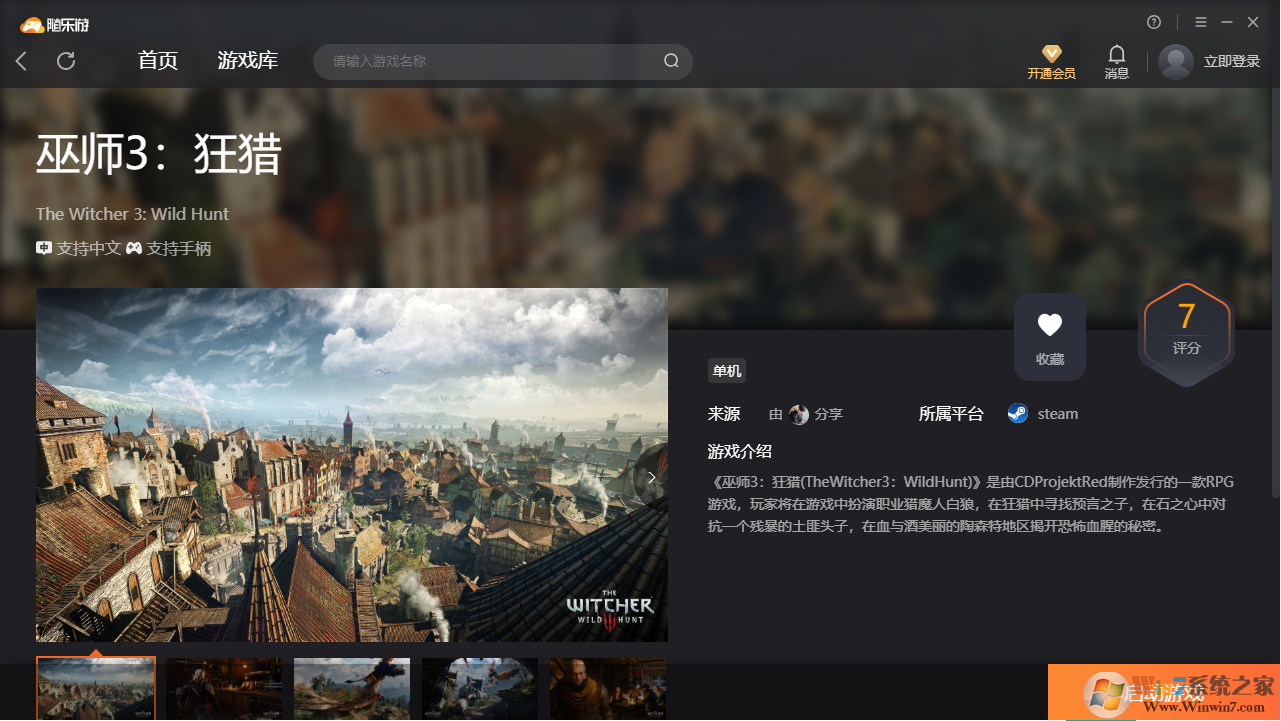This screenshot has width=1281, height=721.
Task: Select the third griffin landscape thumbnail
Action: [x=352, y=689]
